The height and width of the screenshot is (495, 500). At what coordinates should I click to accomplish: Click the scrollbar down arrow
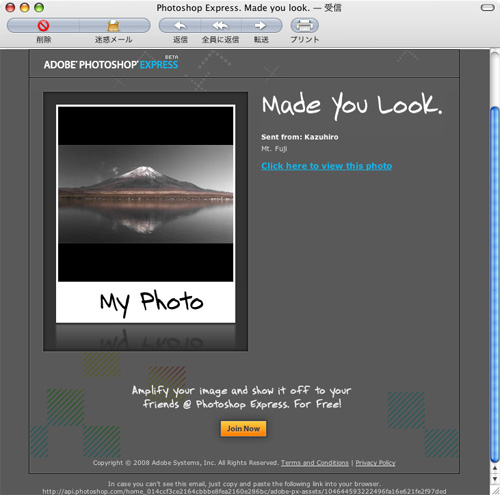coord(495,478)
